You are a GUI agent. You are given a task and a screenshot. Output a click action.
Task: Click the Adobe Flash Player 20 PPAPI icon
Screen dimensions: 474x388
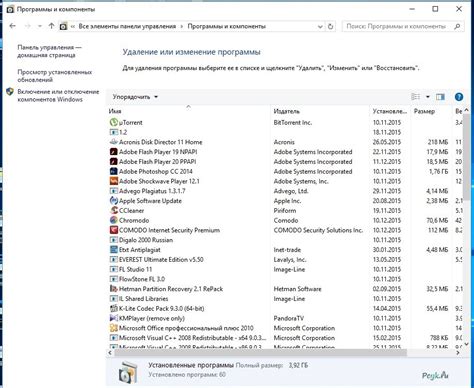point(114,162)
